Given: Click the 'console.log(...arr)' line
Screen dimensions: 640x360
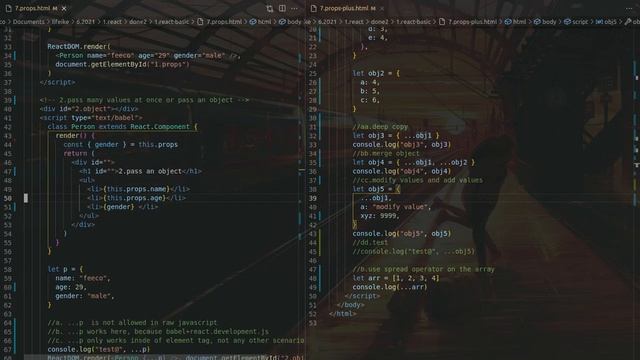Looking at the screenshot, I should pos(390,287).
